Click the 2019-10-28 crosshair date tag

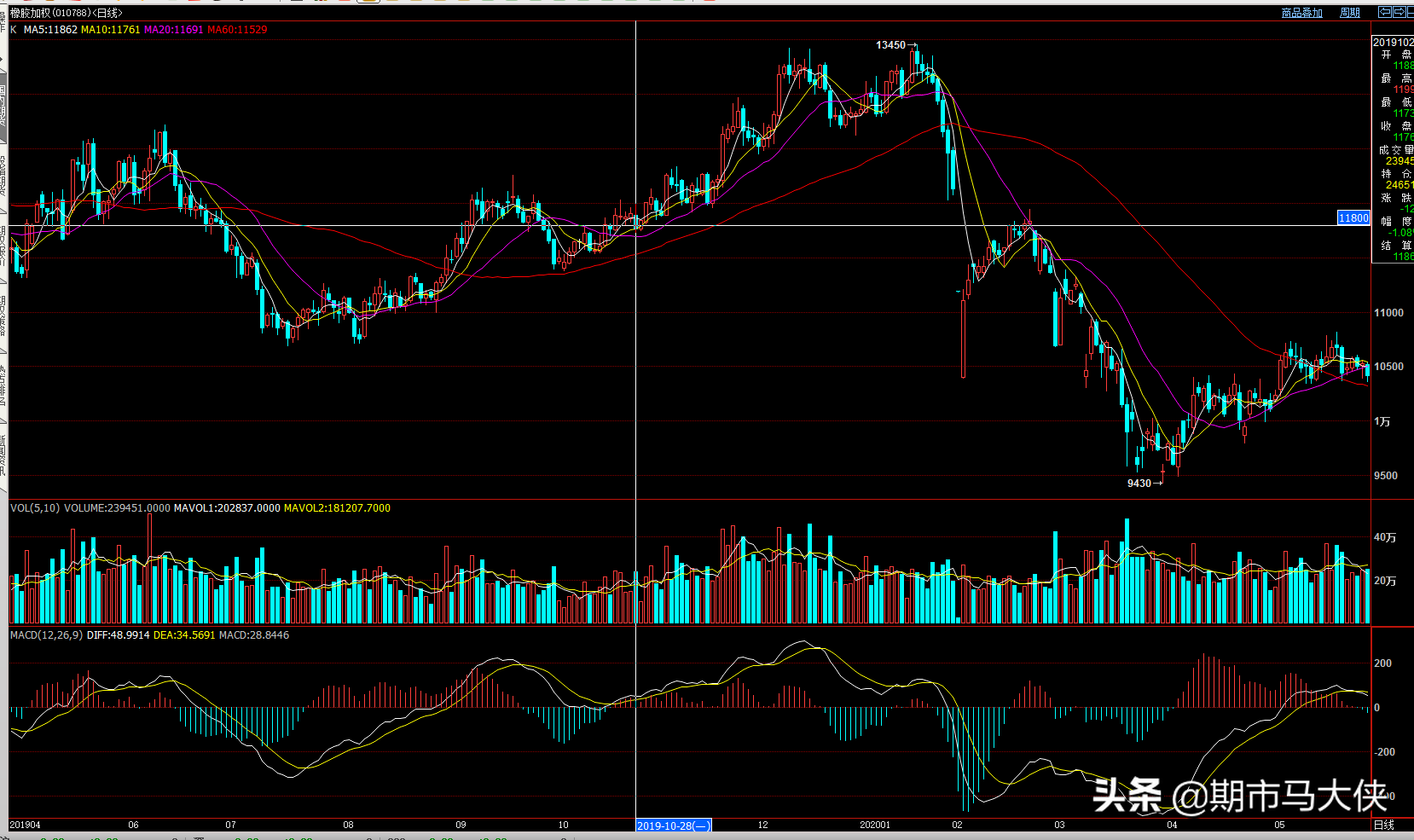click(674, 825)
